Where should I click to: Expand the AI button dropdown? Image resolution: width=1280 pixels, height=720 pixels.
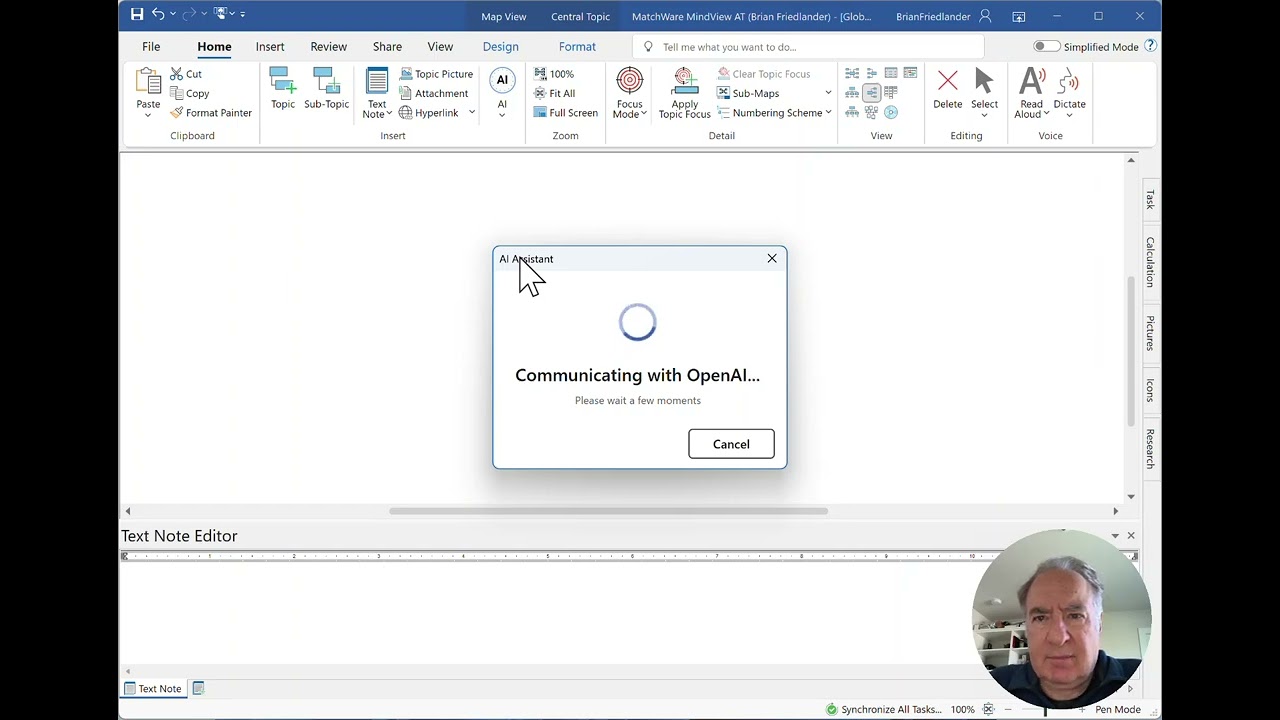502,115
